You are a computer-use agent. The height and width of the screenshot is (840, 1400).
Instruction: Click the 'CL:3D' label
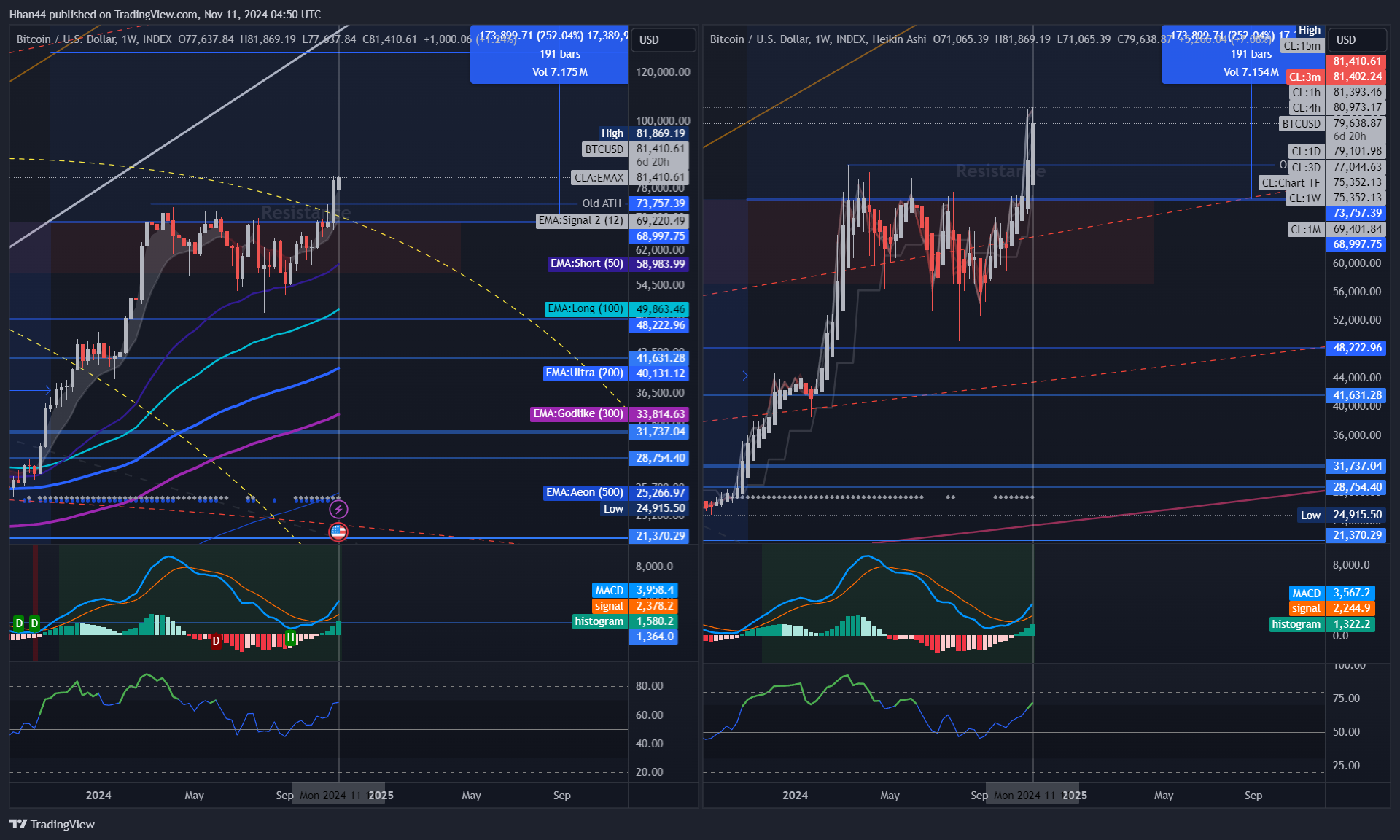click(1305, 168)
